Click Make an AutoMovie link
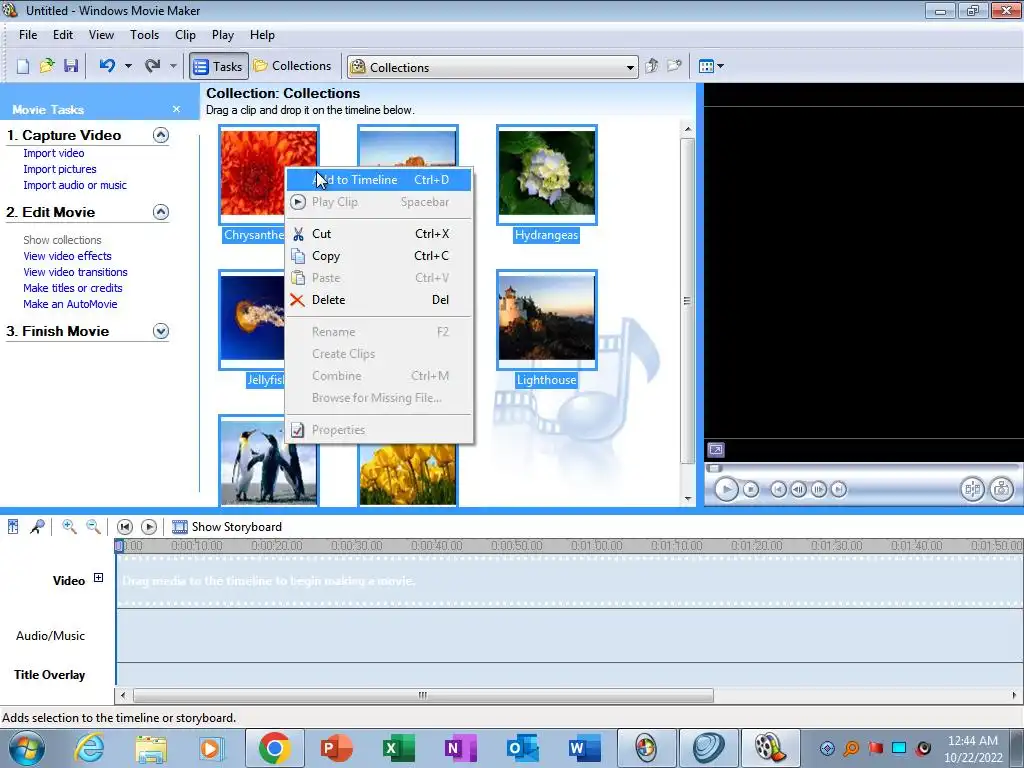The width and height of the screenshot is (1024, 768). (70, 304)
